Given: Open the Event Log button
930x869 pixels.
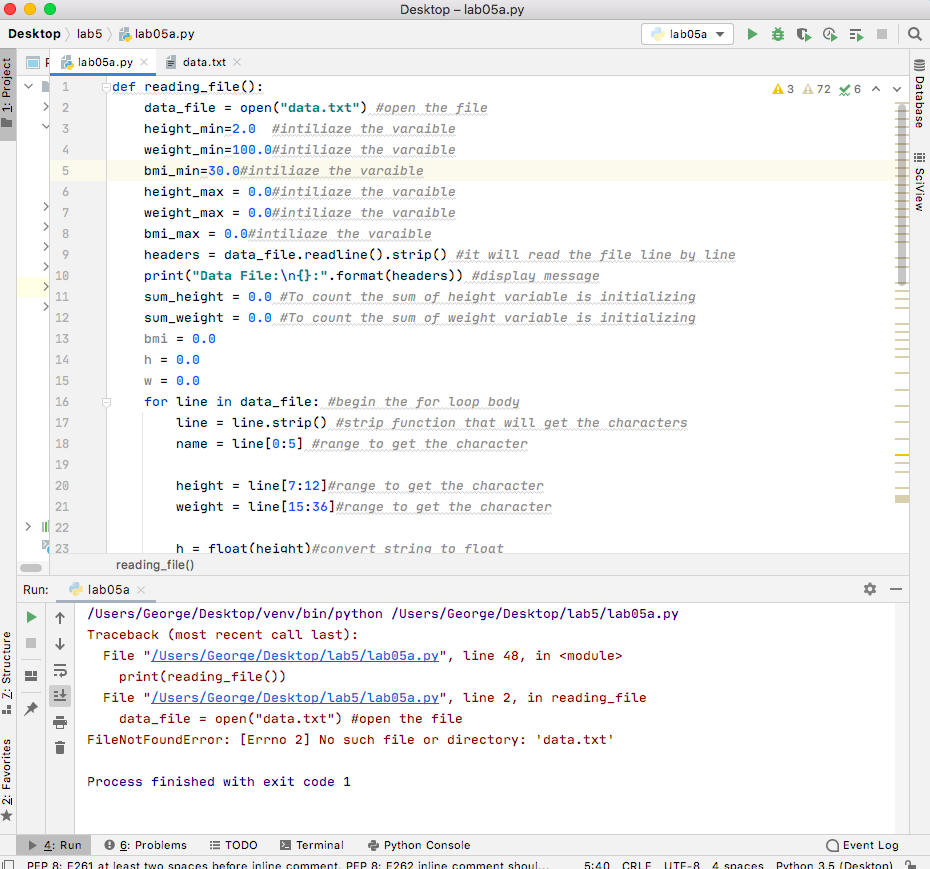Looking at the screenshot, I should tap(862, 845).
